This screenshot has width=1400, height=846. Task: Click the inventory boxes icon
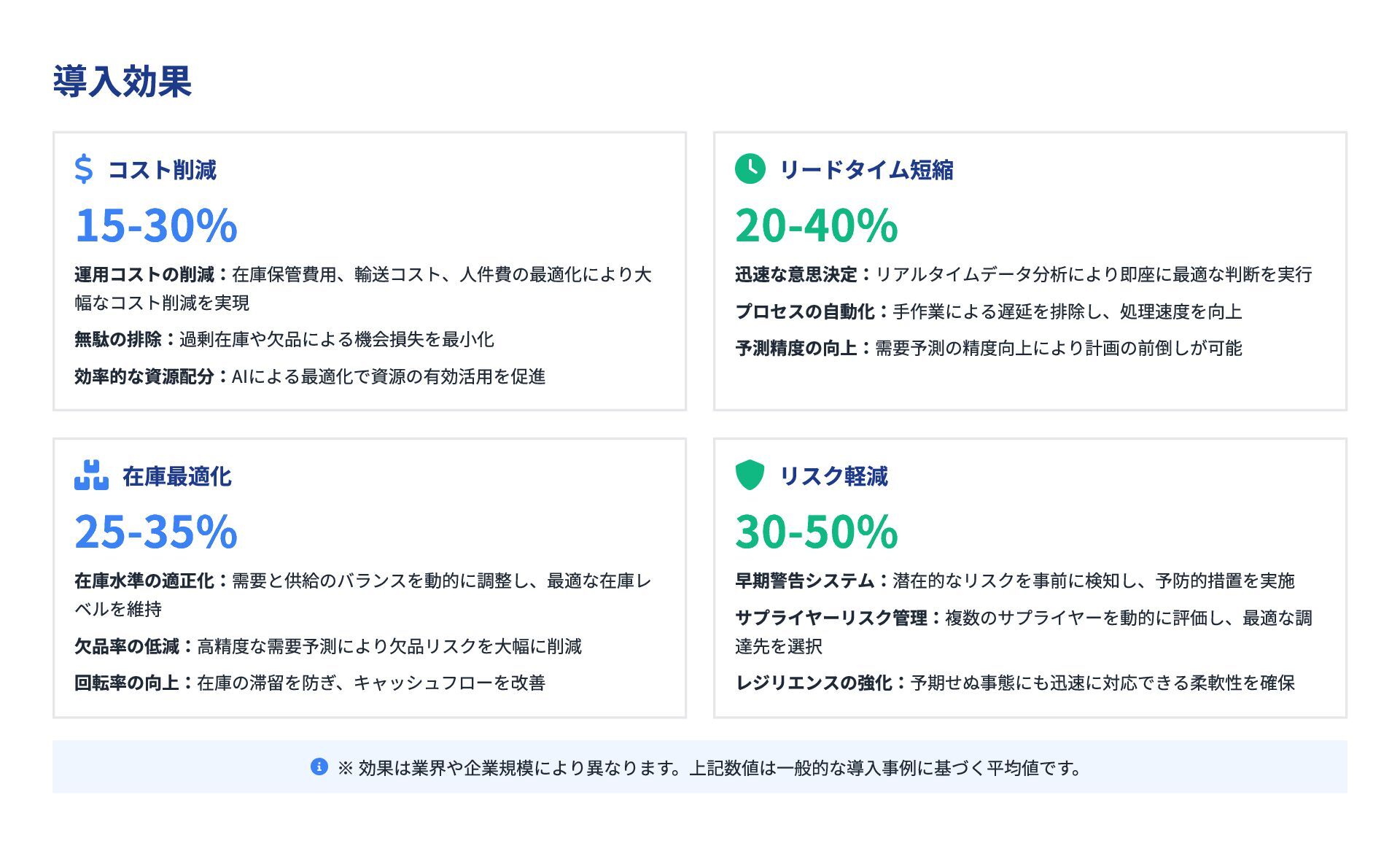(x=91, y=476)
